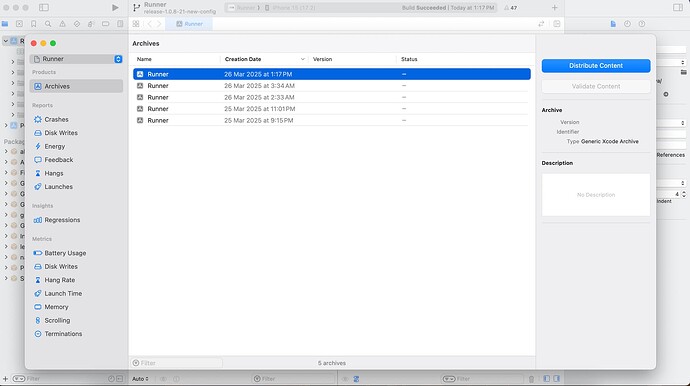690x386 pixels.
Task: Sort archives by Name column
Action: (176, 59)
